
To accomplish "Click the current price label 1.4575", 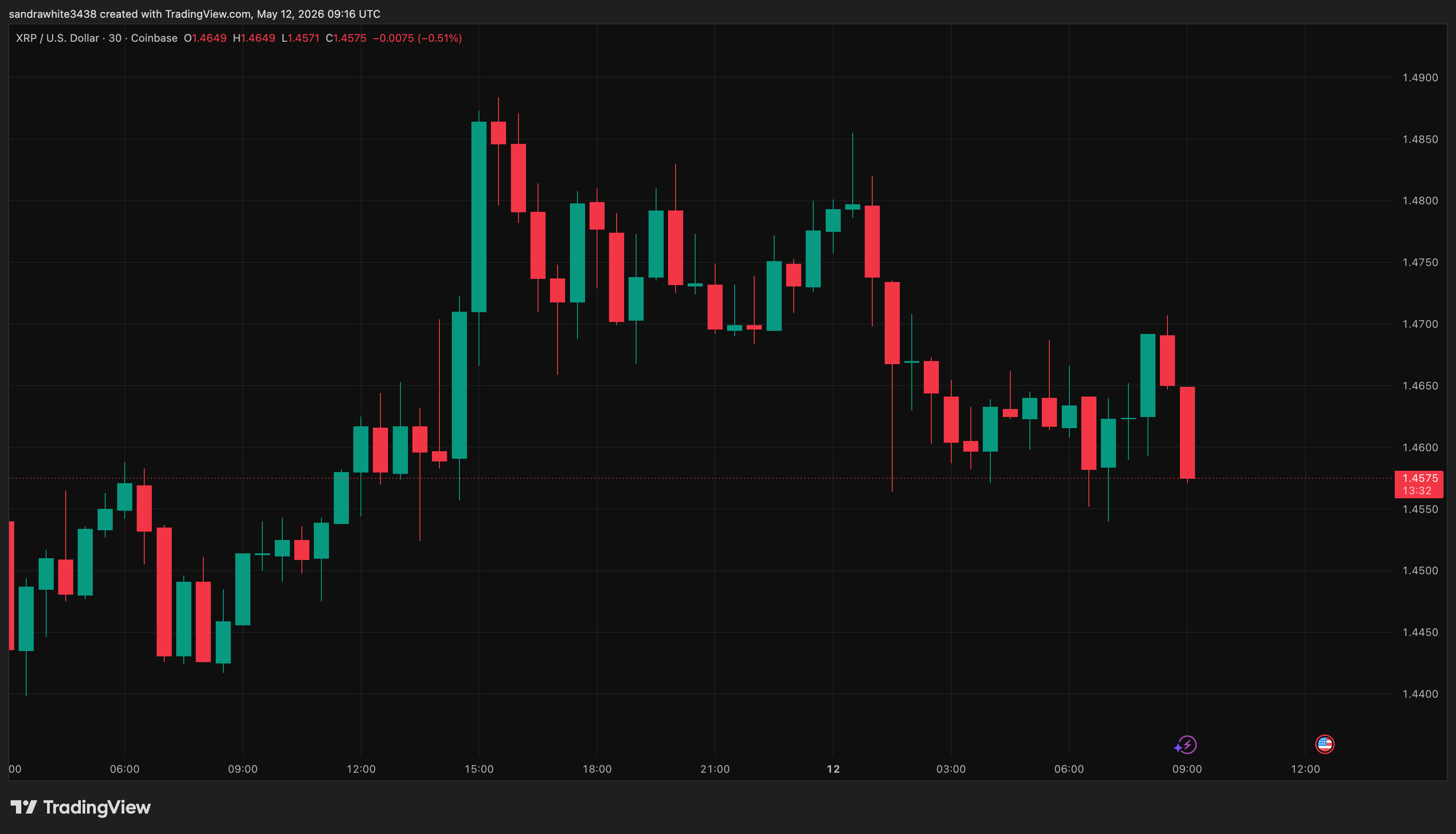I will coord(1419,478).
